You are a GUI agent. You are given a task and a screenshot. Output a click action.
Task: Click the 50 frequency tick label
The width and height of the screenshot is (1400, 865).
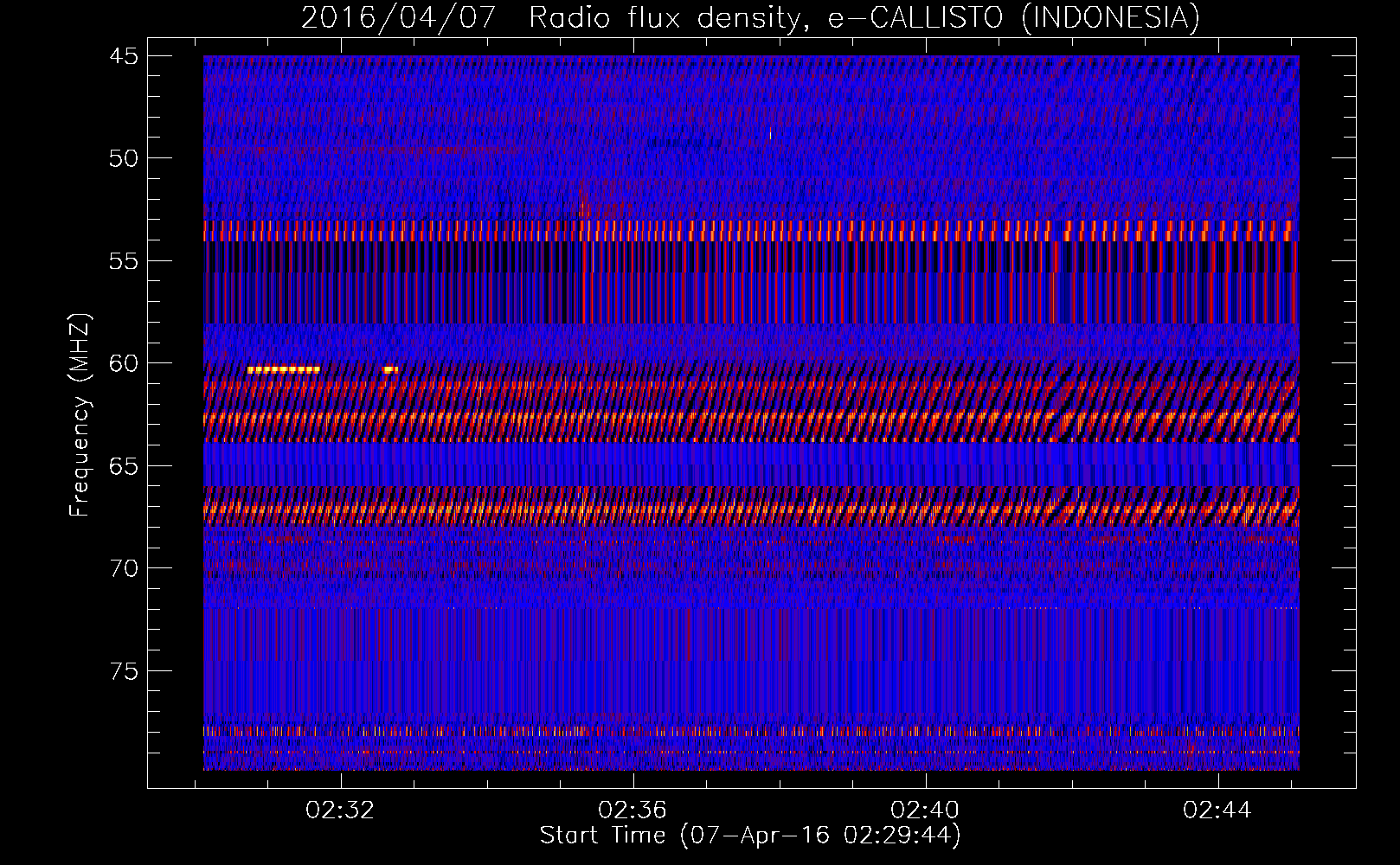click(124, 158)
